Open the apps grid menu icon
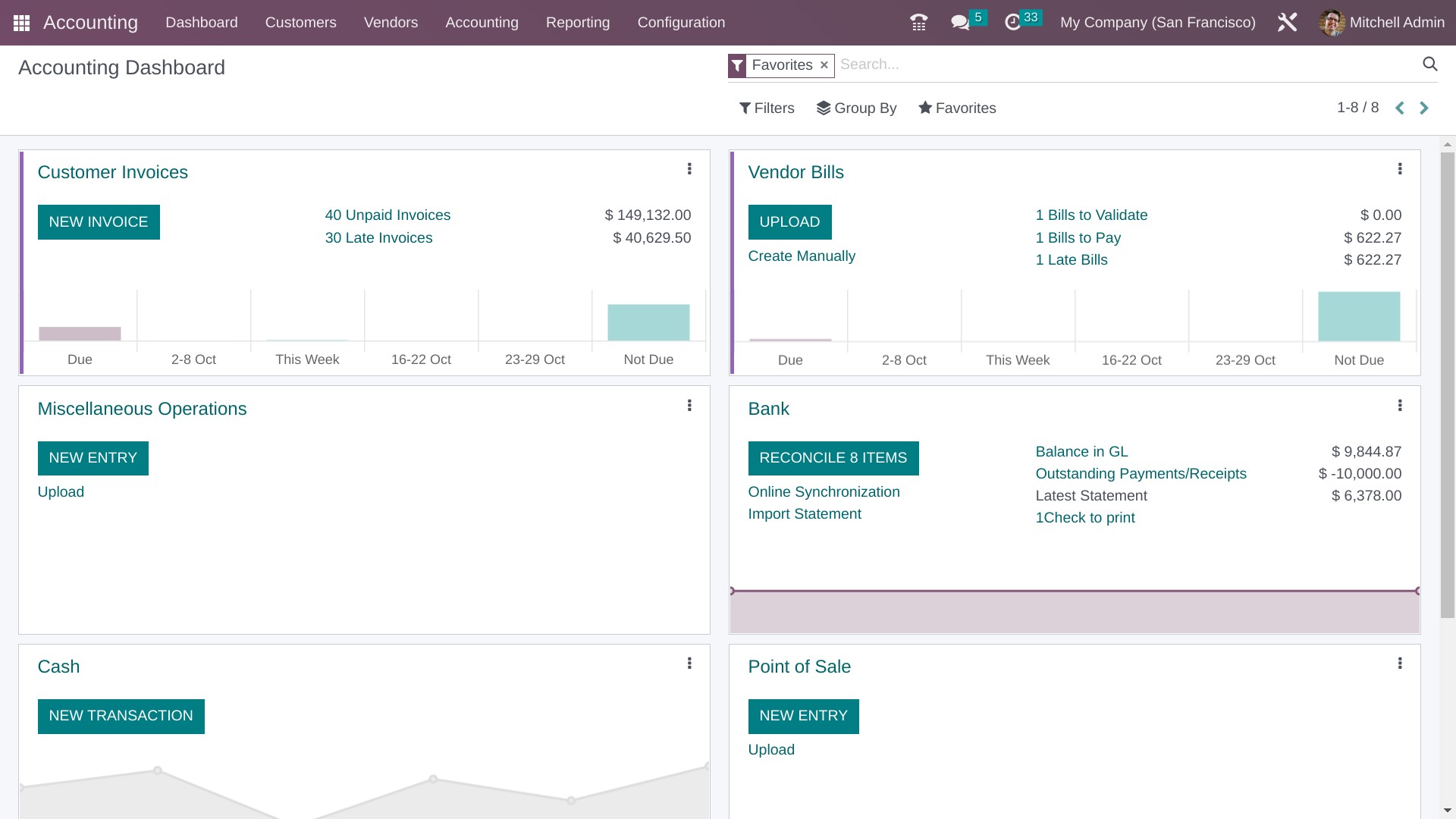 [x=21, y=23]
